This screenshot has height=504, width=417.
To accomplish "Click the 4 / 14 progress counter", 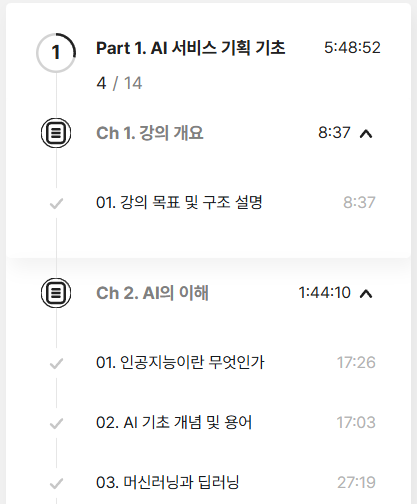I will [x=119, y=83].
